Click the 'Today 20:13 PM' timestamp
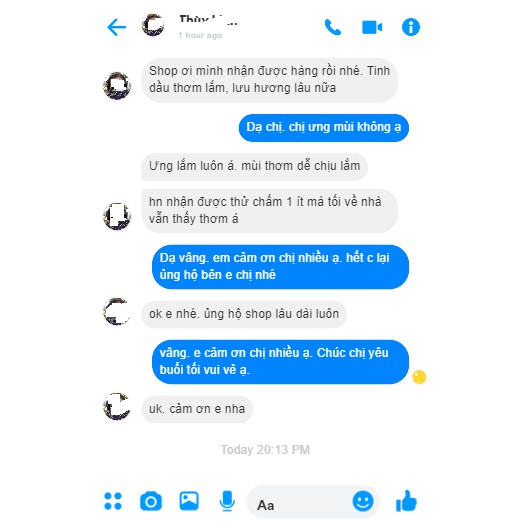 [265, 450]
